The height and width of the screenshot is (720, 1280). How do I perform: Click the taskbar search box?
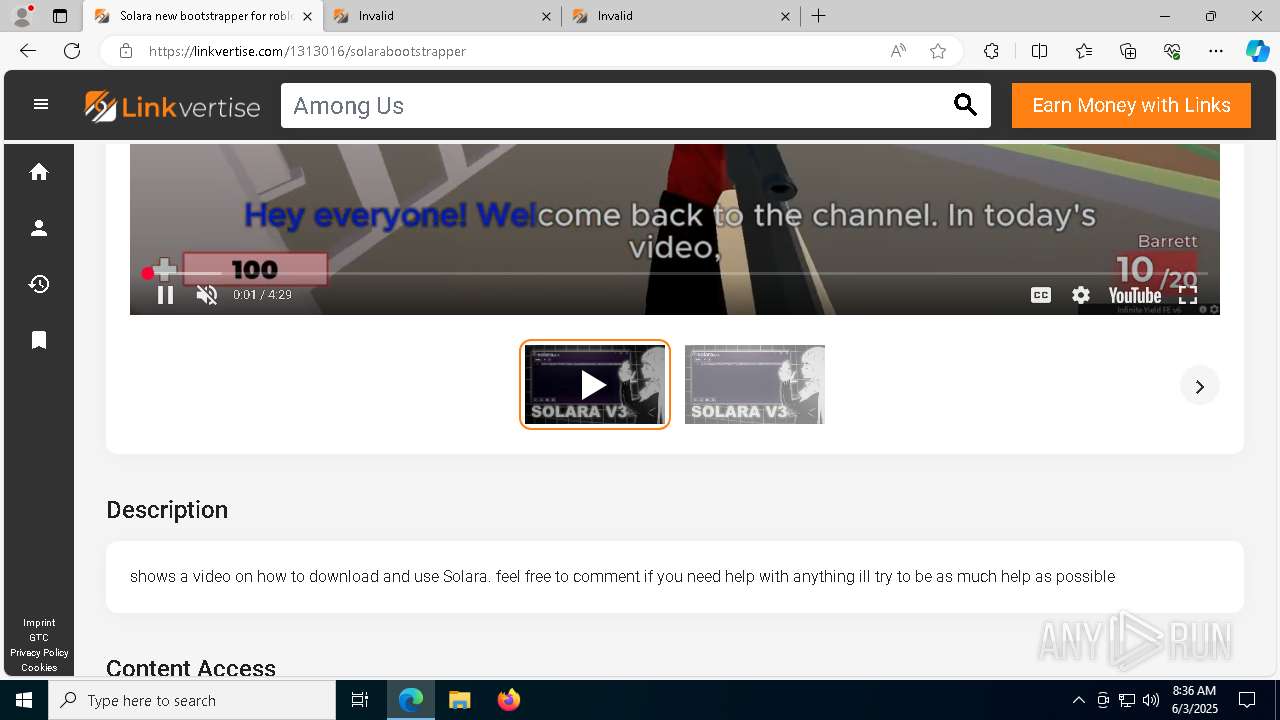(x=192, y=700)
